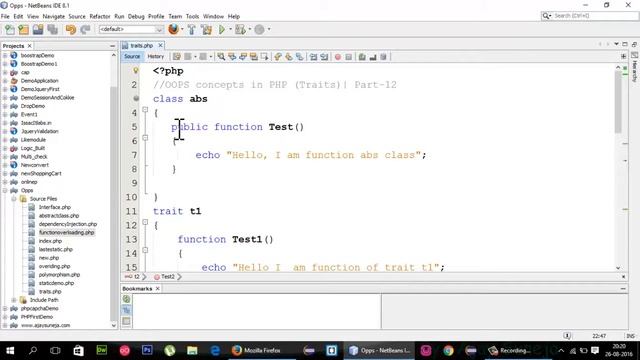Close the Projects panel tab

(x=29, y=46)
